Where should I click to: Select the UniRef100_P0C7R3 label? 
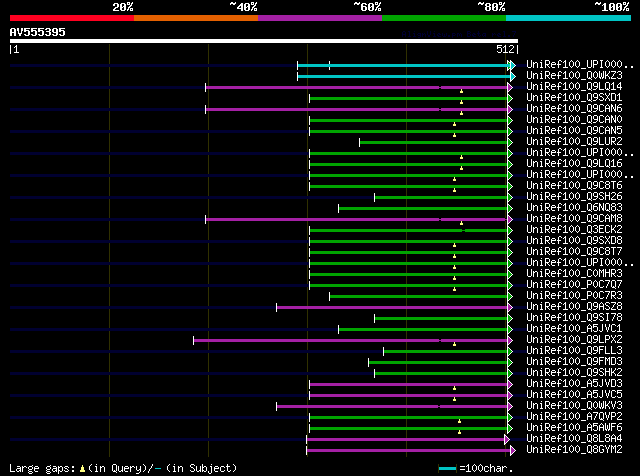574,296
